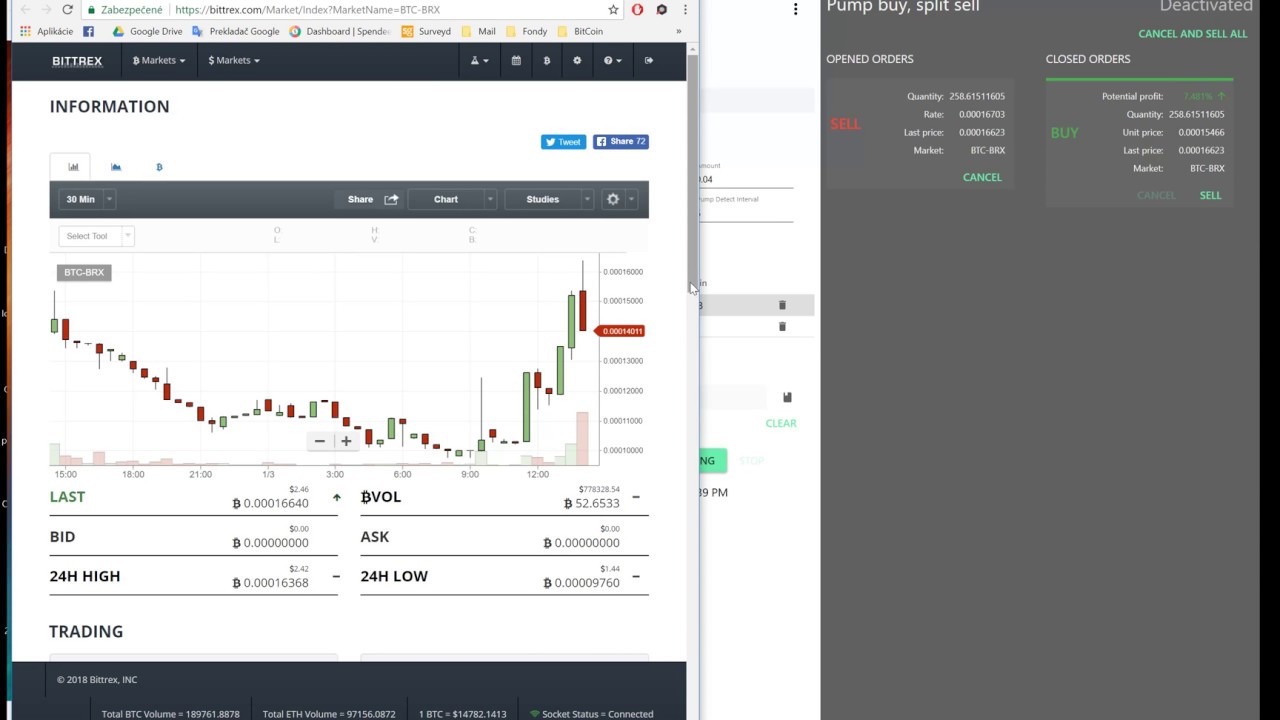Open the Bittrex Labs flask dropdown
The image size is (1280, 720).
click(x=479, y=60)
